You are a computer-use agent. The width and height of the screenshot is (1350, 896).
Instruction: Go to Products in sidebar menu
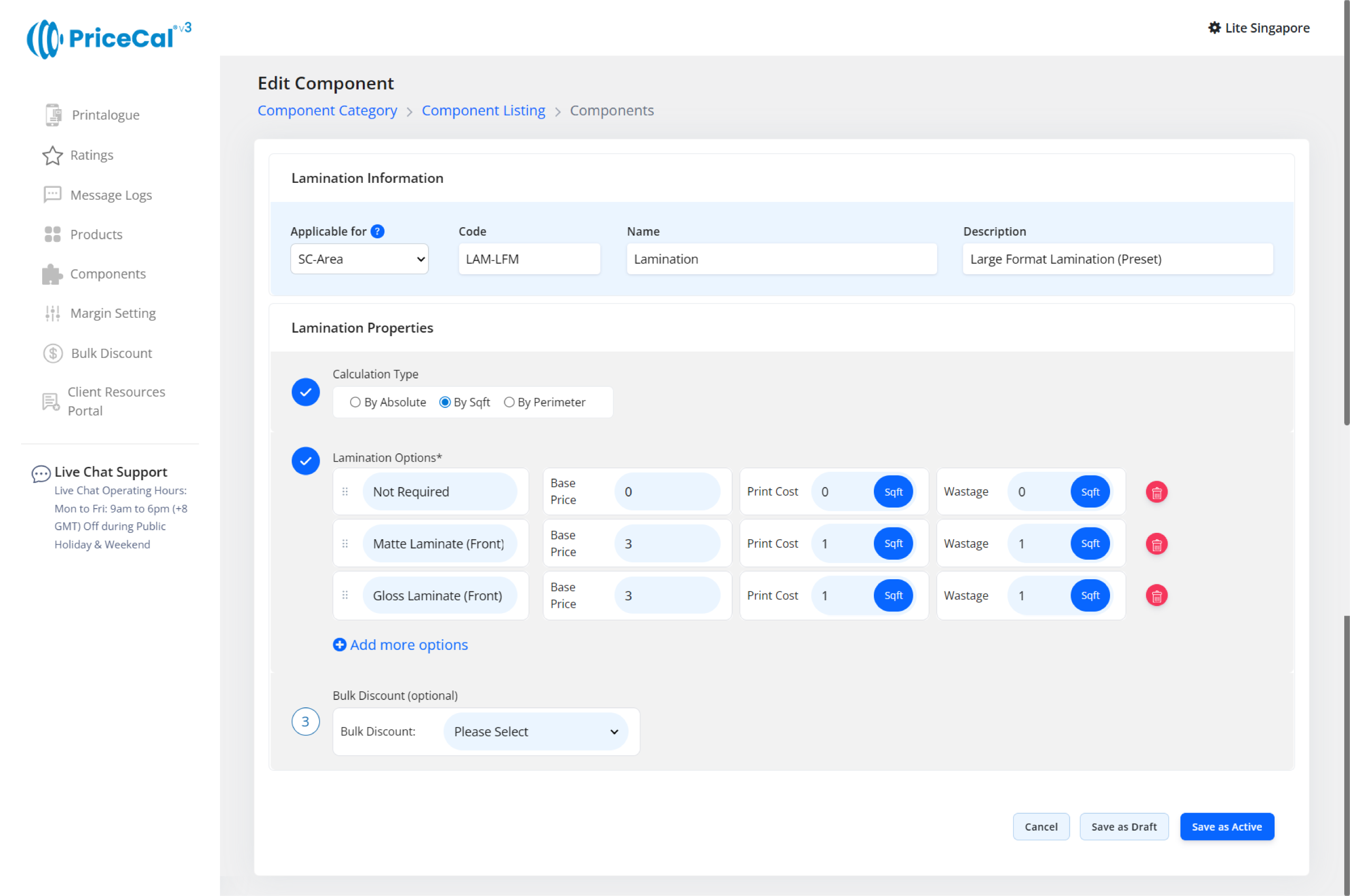coord(96,235)
